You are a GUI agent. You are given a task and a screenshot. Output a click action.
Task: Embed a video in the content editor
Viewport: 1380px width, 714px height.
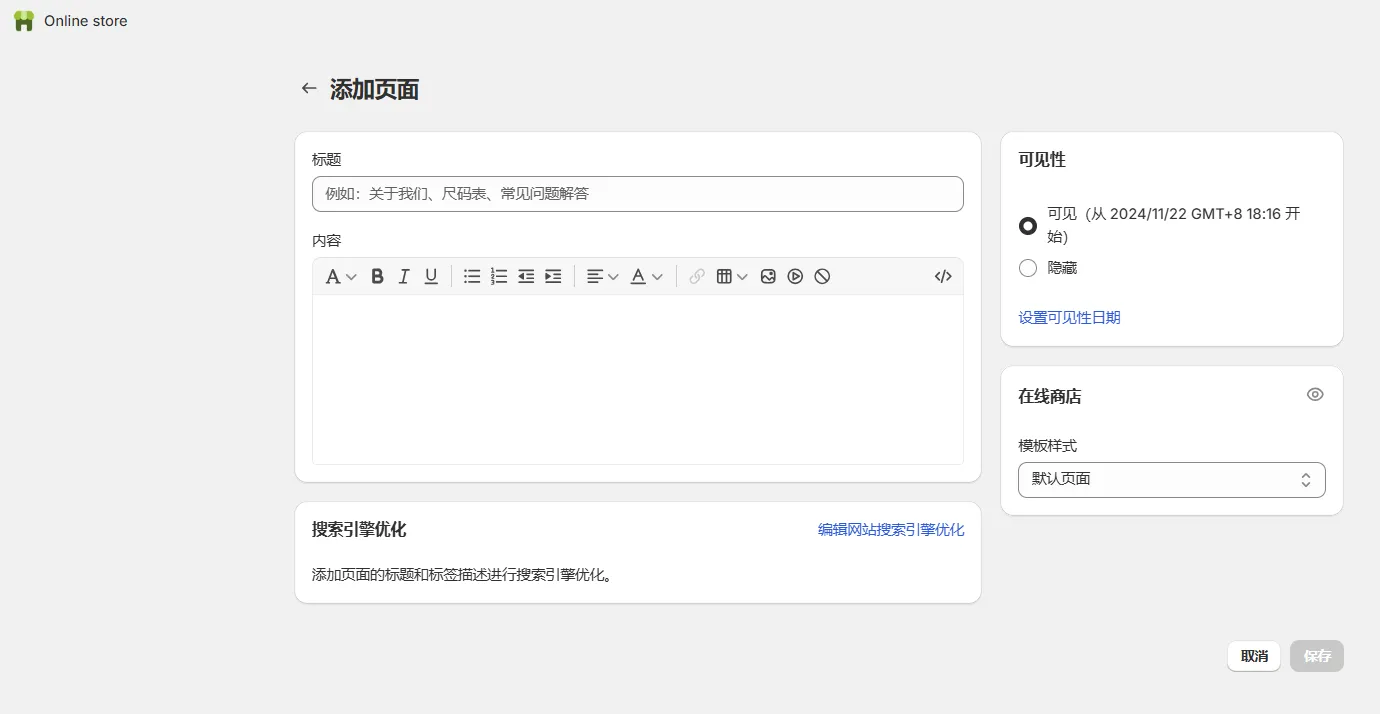click(795, 276)
